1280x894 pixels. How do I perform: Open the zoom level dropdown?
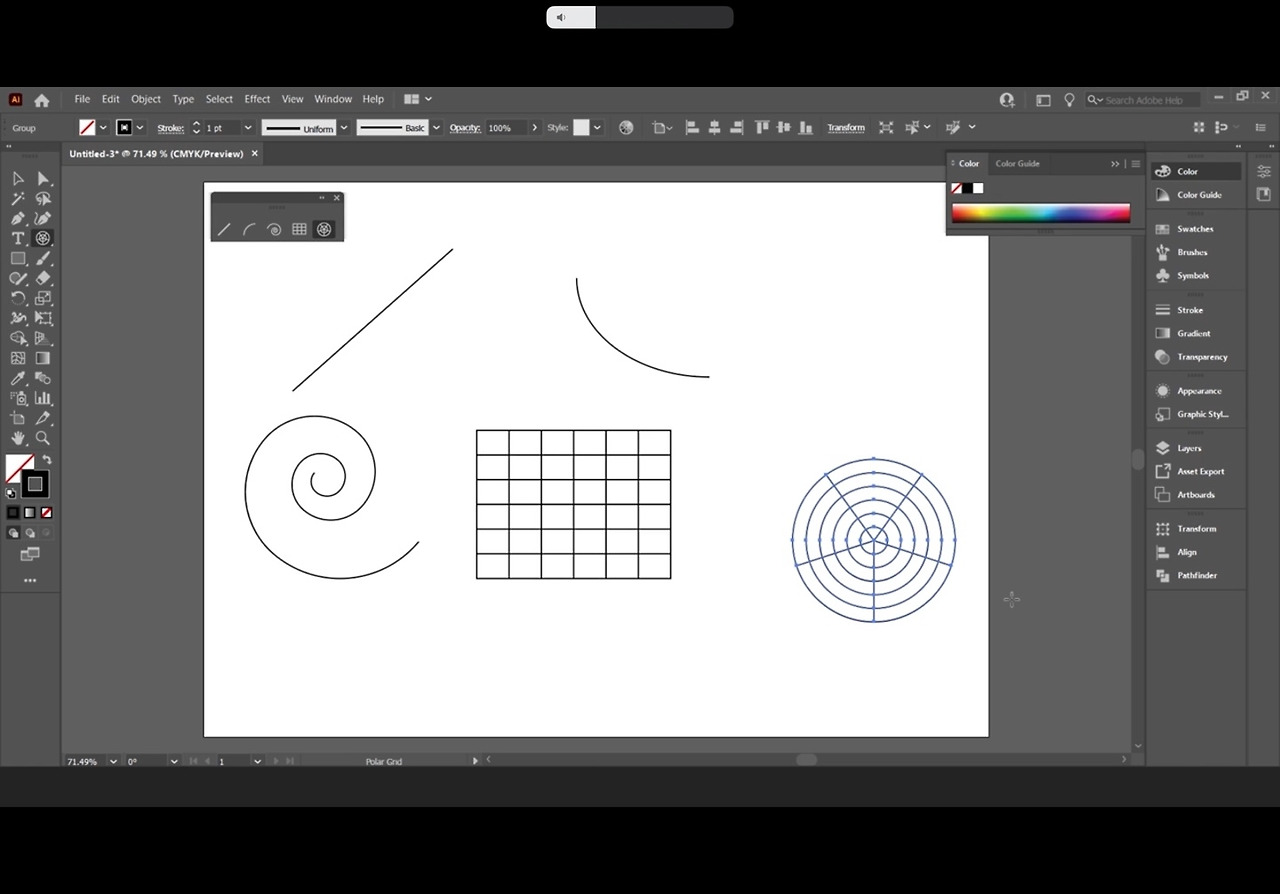click(x=113, y=761)
